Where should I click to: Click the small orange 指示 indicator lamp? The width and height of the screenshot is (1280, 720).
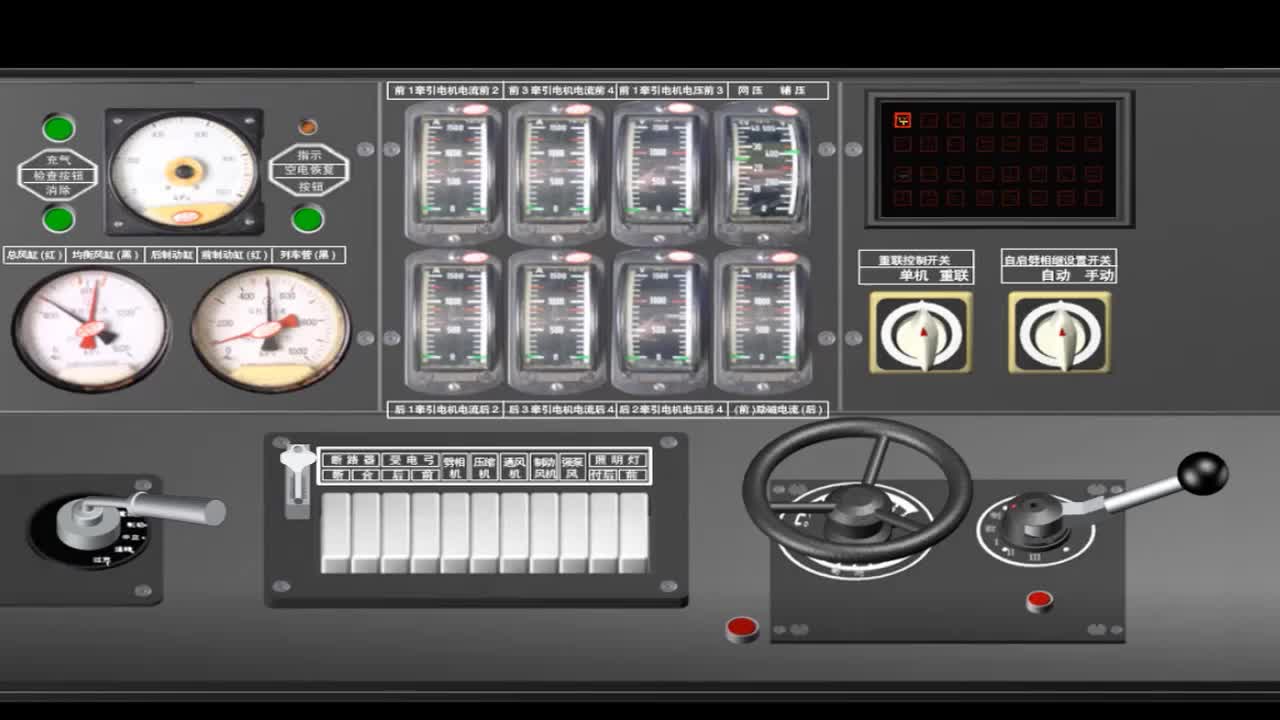click(x=308, y=127)
